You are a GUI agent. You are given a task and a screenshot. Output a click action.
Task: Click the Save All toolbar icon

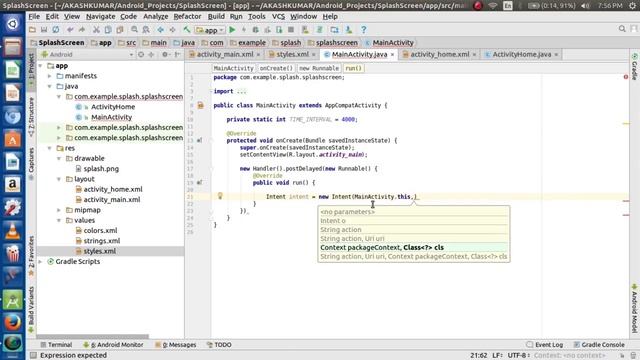(44, 29)
